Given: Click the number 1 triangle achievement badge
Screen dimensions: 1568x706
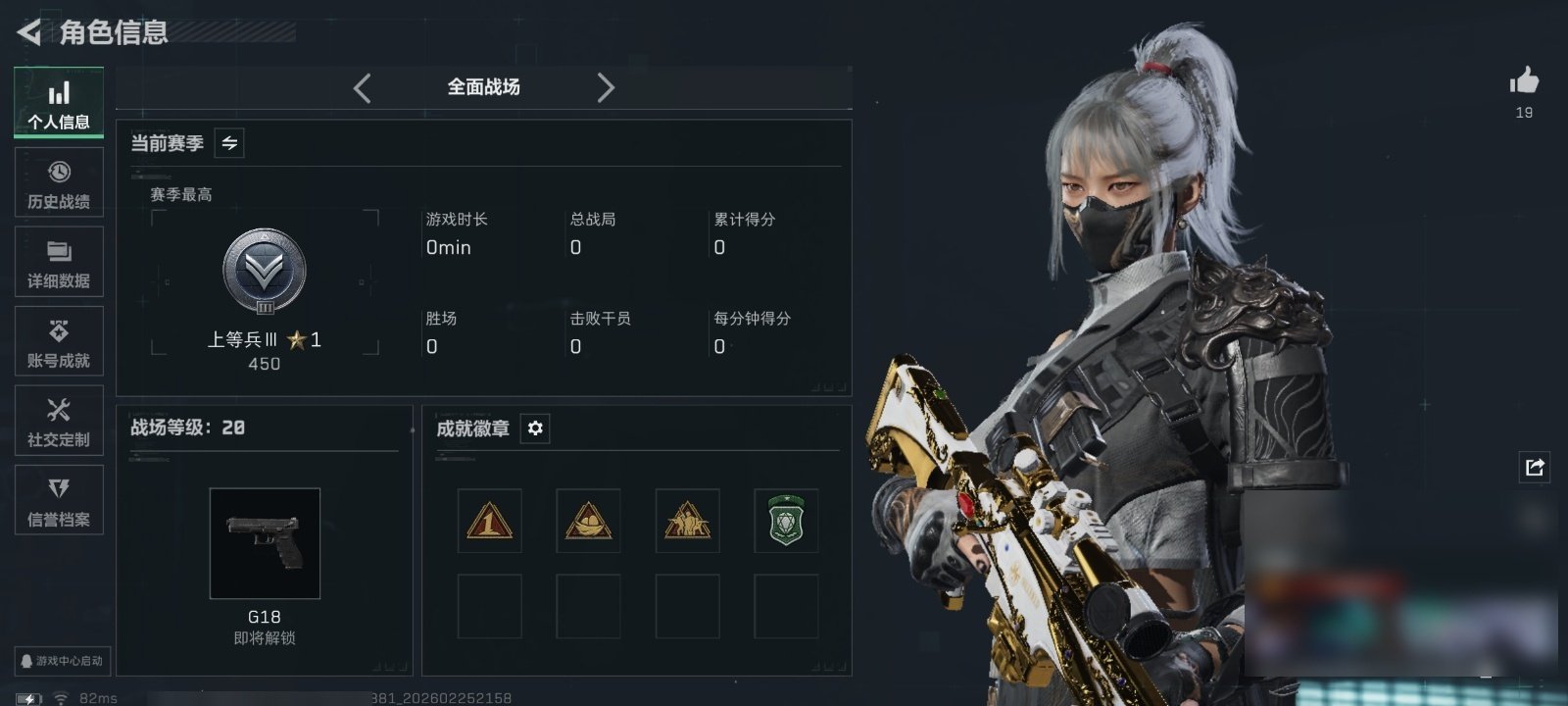Looking at the screenshot, I should [490, 521].
